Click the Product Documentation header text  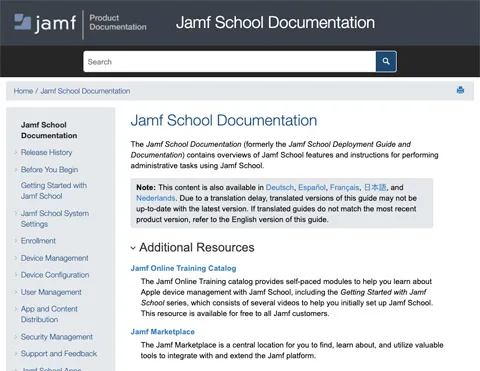coord(118,23)
